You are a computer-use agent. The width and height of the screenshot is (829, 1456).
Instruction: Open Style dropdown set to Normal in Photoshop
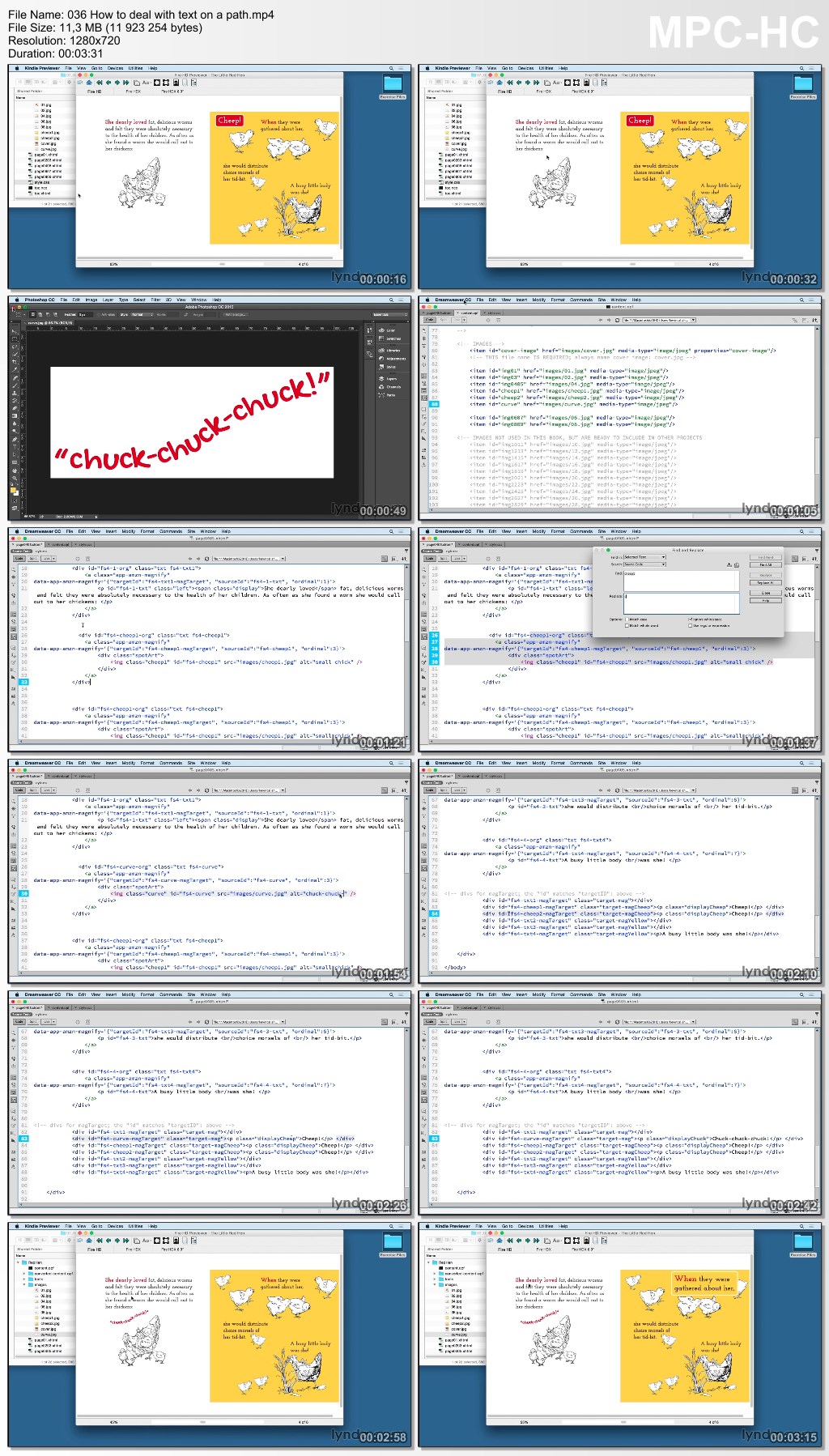coord(142,315)
